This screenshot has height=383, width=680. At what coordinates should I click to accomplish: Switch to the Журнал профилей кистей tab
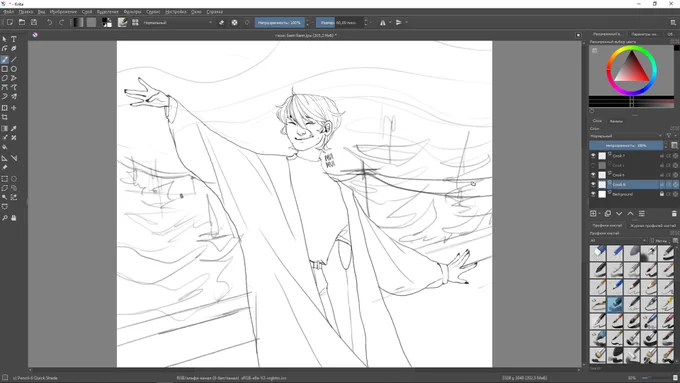pos(652,226)
